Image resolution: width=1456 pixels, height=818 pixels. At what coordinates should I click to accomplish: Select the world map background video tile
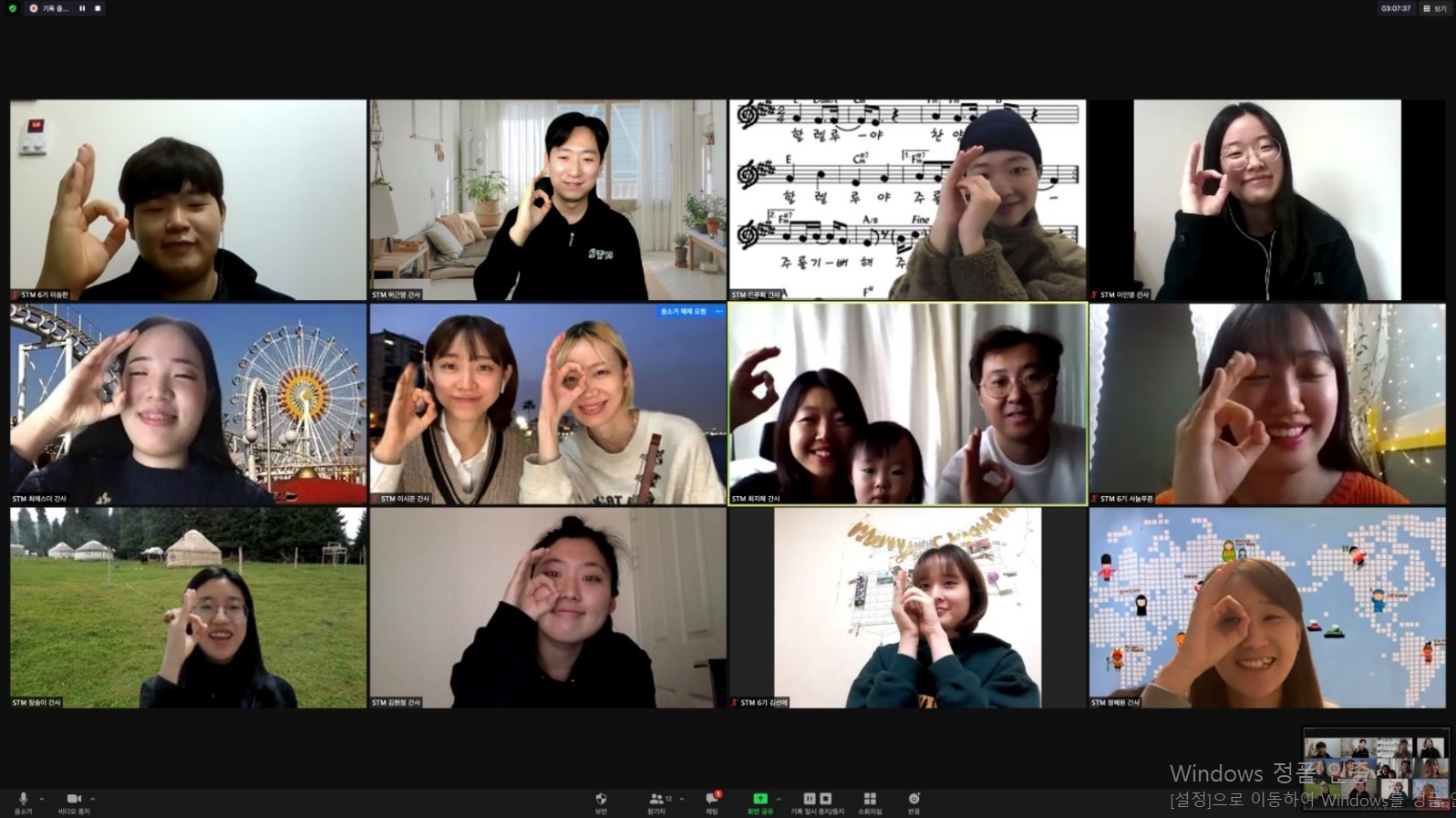tap(1267, 608)
